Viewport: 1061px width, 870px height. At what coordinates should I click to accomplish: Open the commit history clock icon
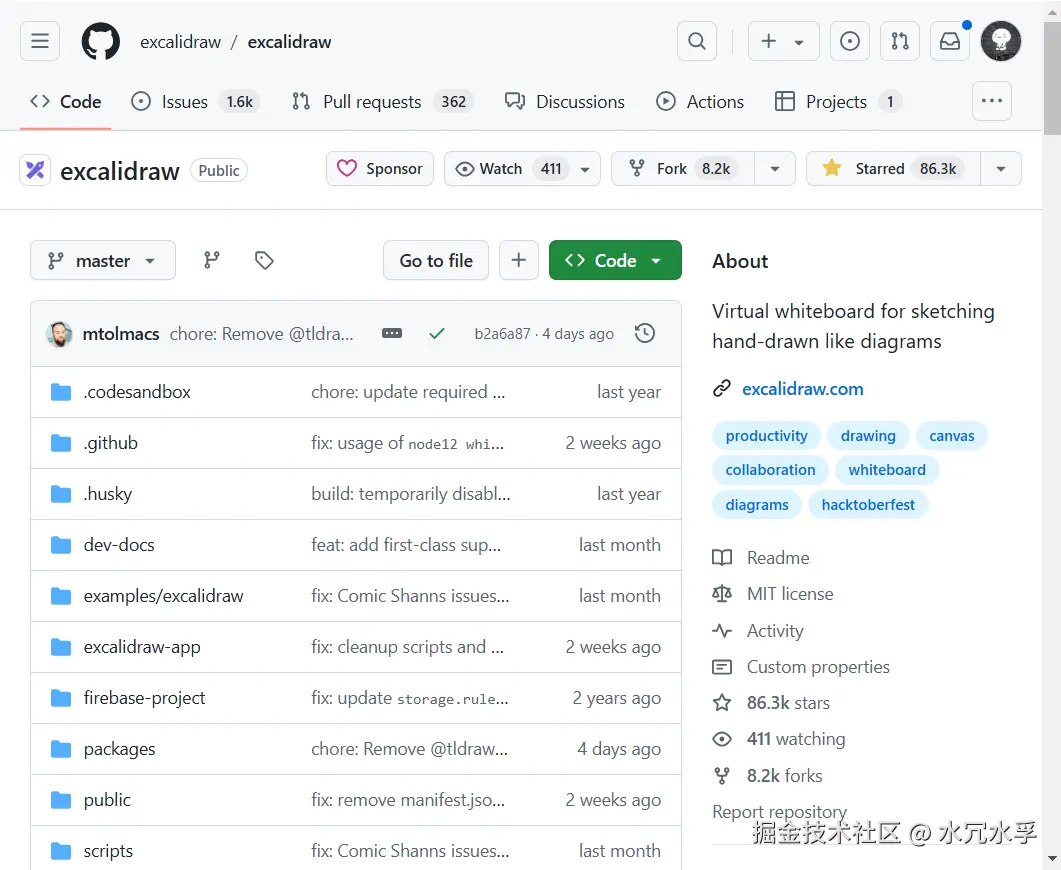[x=645, y=333]
